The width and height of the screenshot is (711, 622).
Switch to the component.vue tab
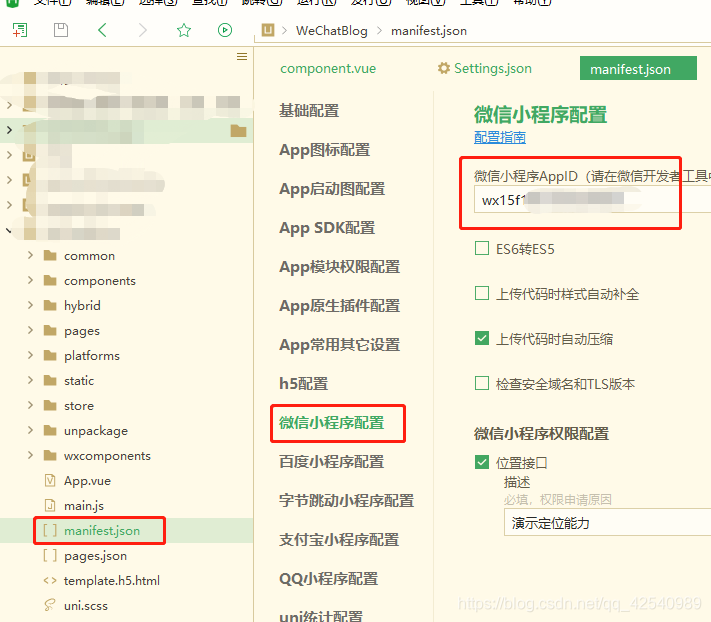coord(328,68)
